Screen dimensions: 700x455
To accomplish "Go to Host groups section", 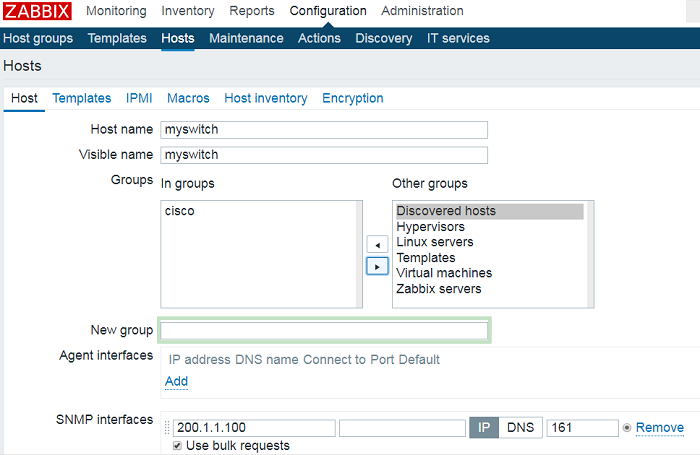I will 38,38.
